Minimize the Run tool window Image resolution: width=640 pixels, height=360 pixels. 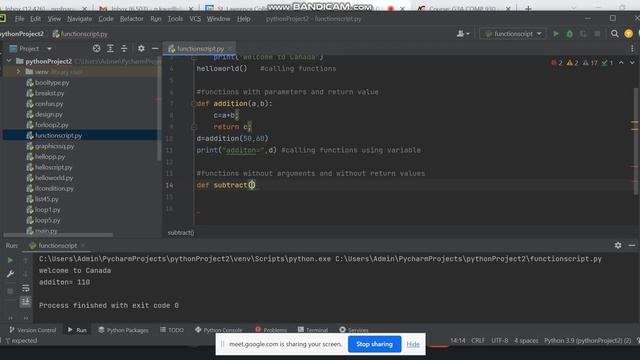coord(632,245)
